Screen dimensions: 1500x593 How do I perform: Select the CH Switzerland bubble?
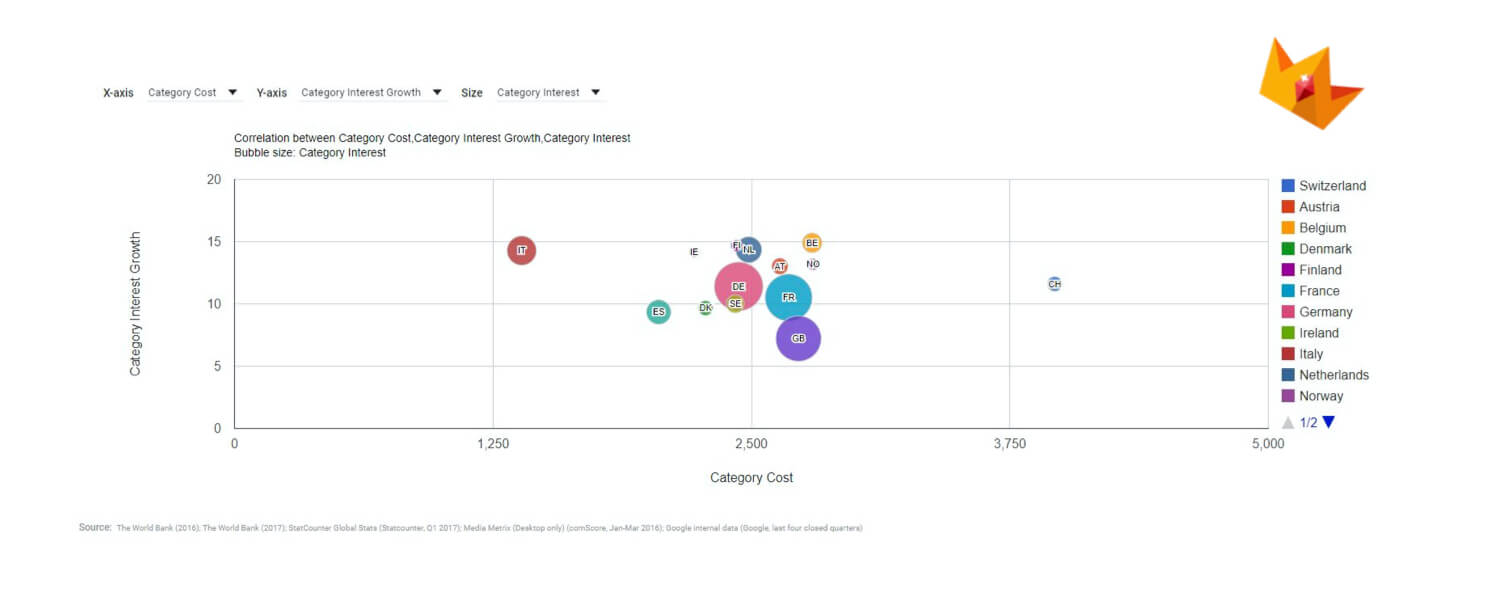coord(1054,284)
